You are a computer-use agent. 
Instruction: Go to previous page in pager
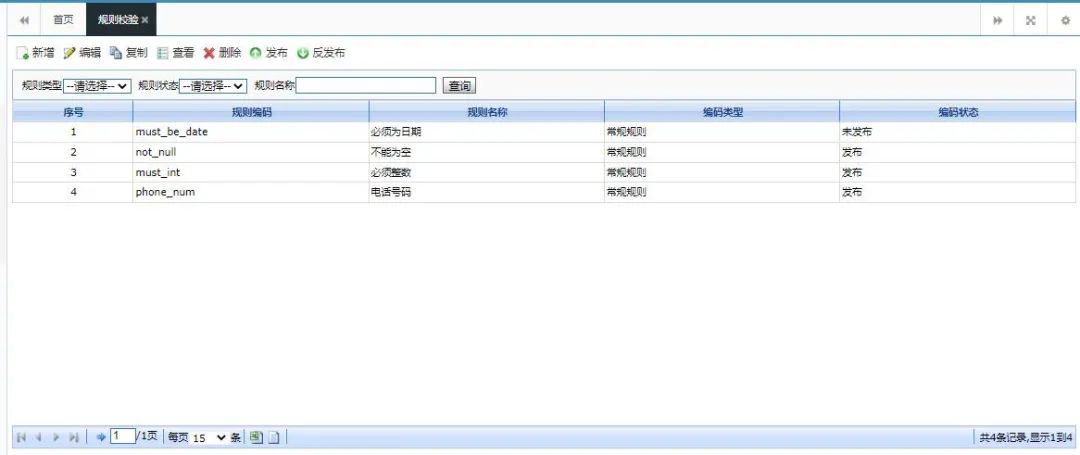pyautogui.click(x=39, y=437)
